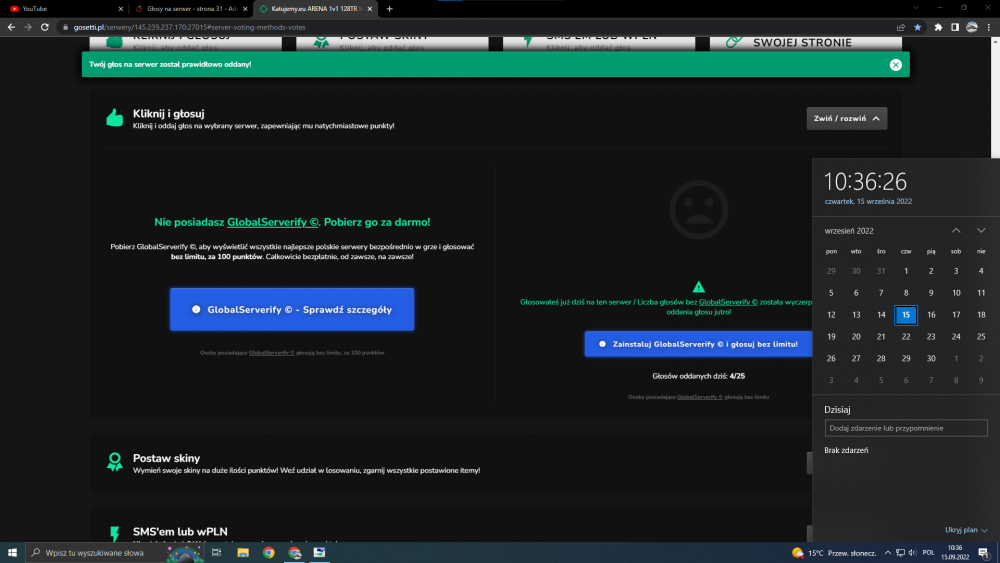Show hidden system tray icons
The height and width of the screenshot is (563, 1000).
point(887,553)
